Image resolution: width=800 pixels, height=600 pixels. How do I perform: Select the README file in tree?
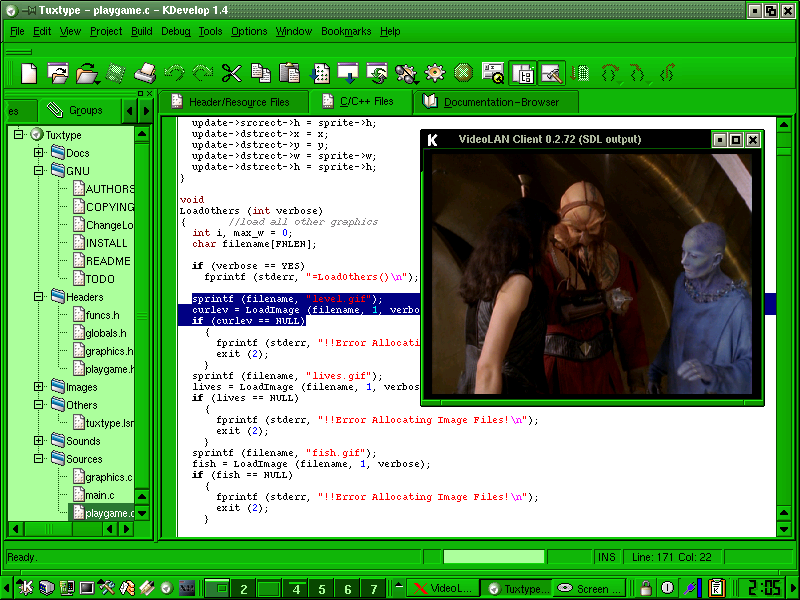tap(102, 261)
